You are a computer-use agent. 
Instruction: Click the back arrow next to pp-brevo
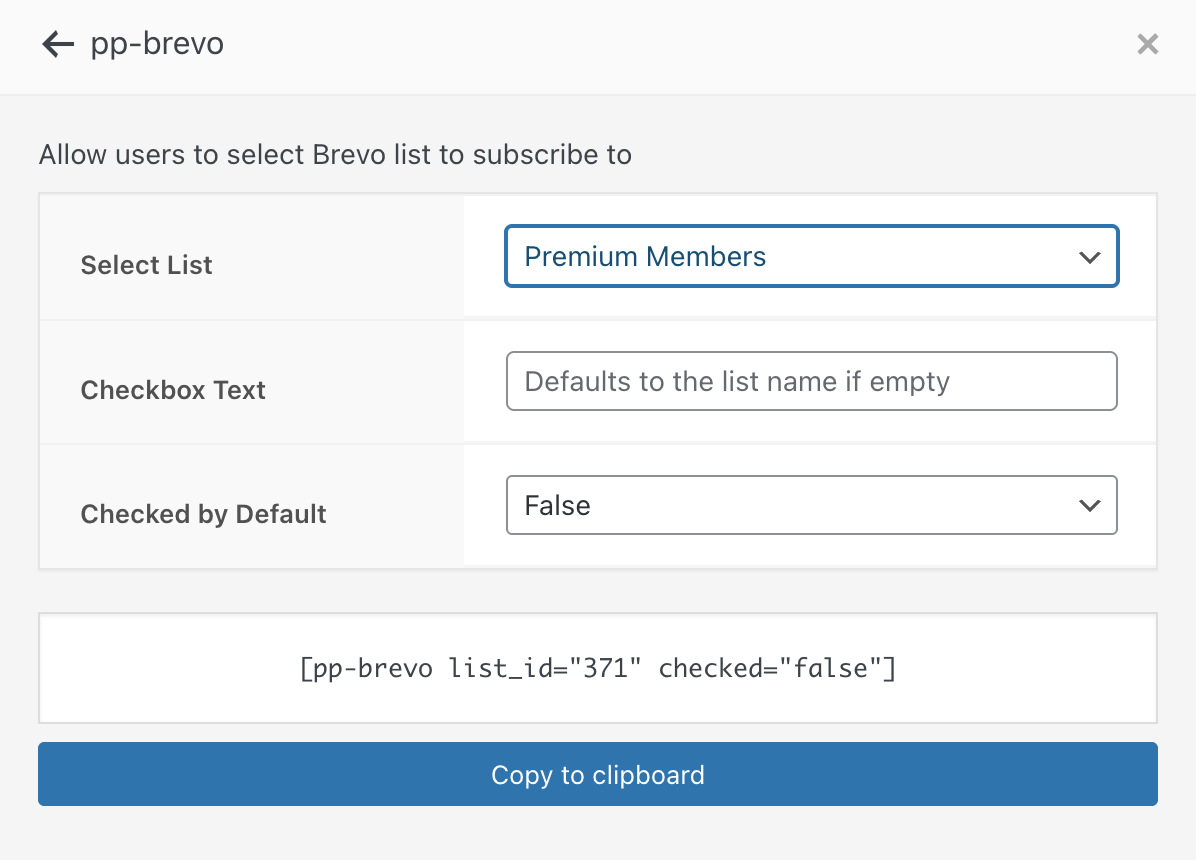pyautogui.click(x=58, y=45)
